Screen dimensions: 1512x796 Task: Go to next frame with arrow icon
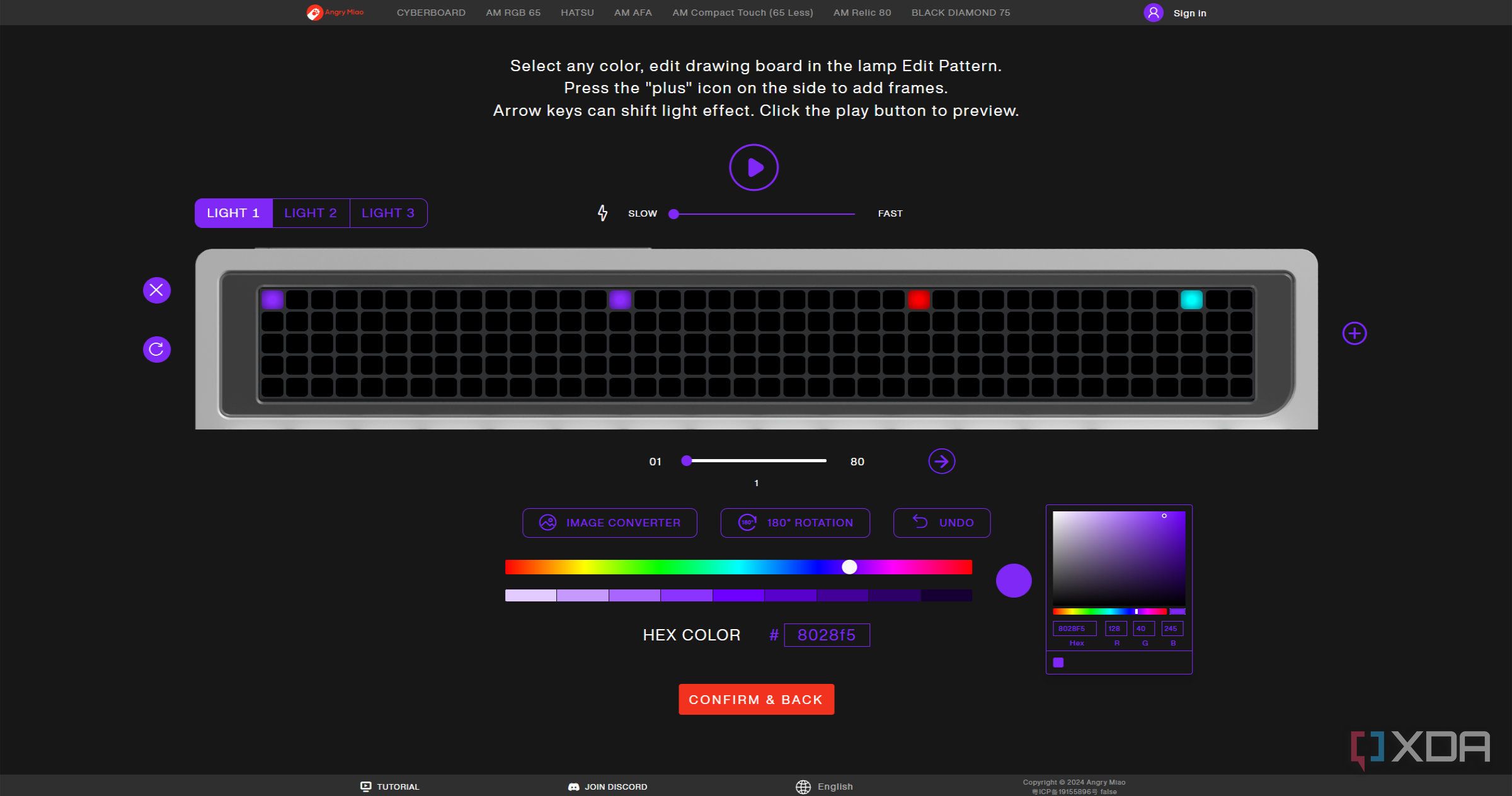tap(941, 462)
